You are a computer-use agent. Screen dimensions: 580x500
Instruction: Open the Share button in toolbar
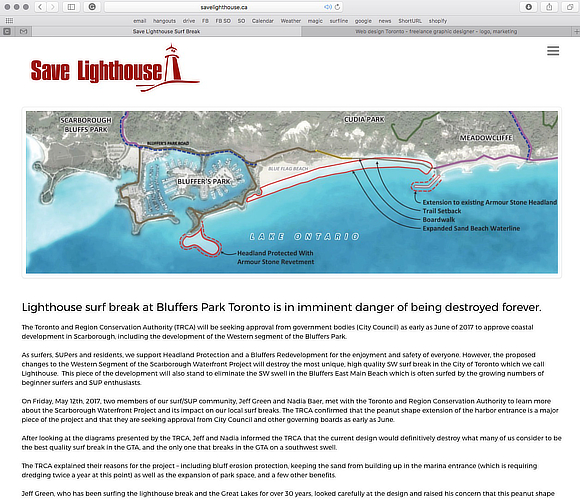click(549, 7)
